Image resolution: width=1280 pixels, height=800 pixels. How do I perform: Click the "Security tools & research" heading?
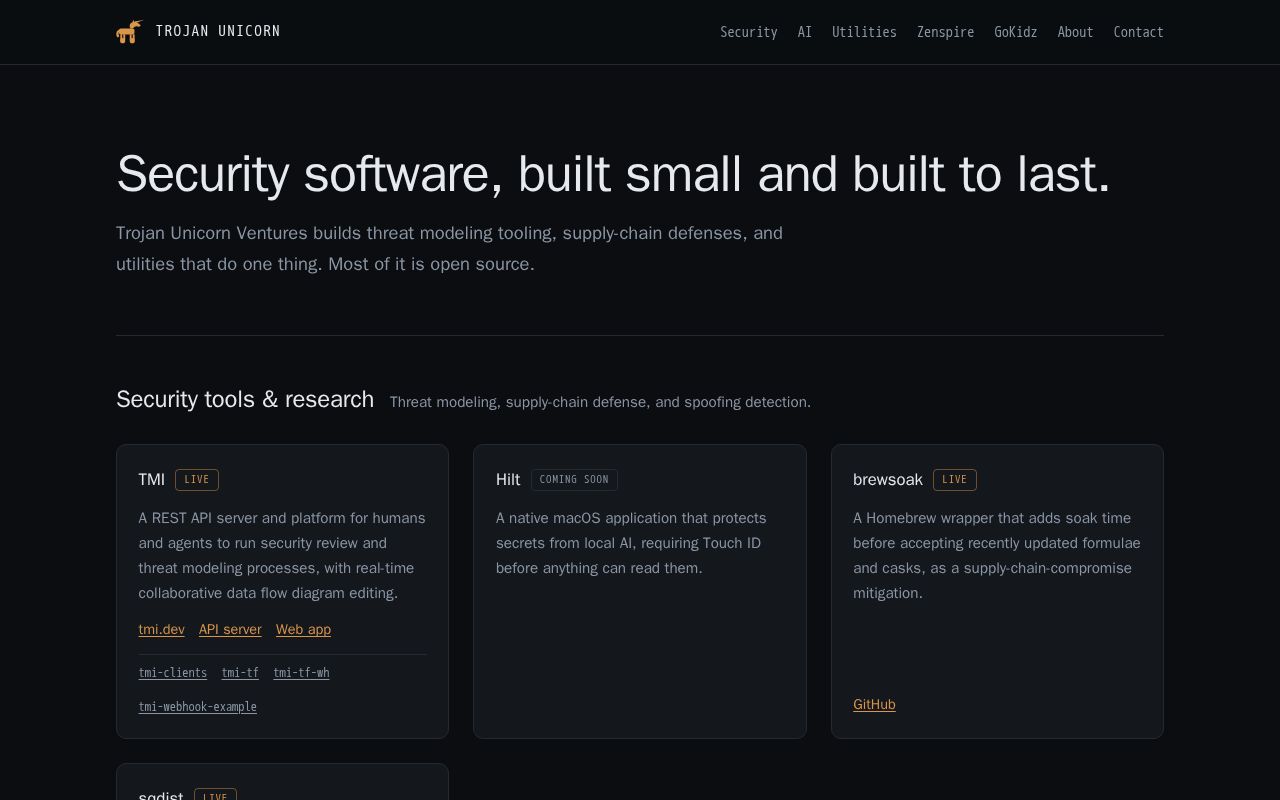coord(245,399)
